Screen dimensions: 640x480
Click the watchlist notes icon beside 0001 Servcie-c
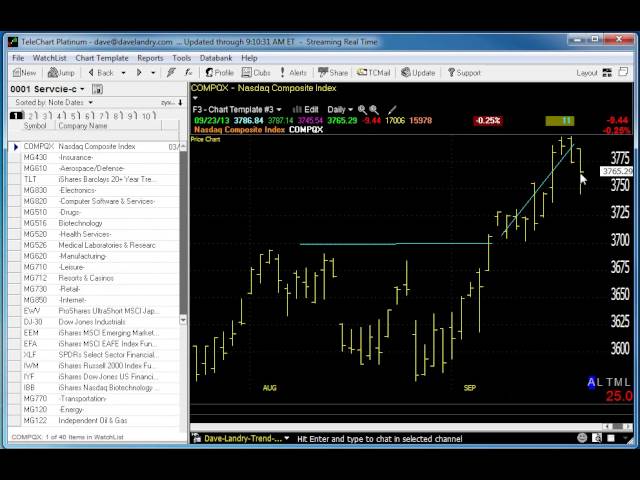coord(97,89)
